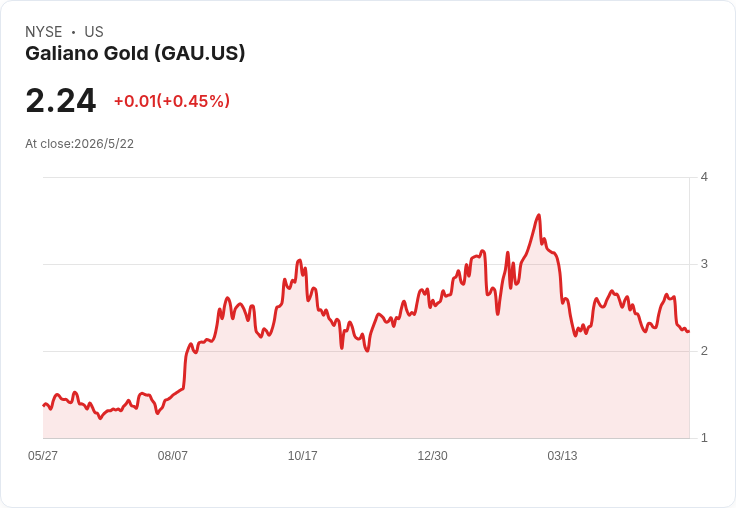
Task: Click the 03/13 date axis label
Action: [x=562, y=455]
